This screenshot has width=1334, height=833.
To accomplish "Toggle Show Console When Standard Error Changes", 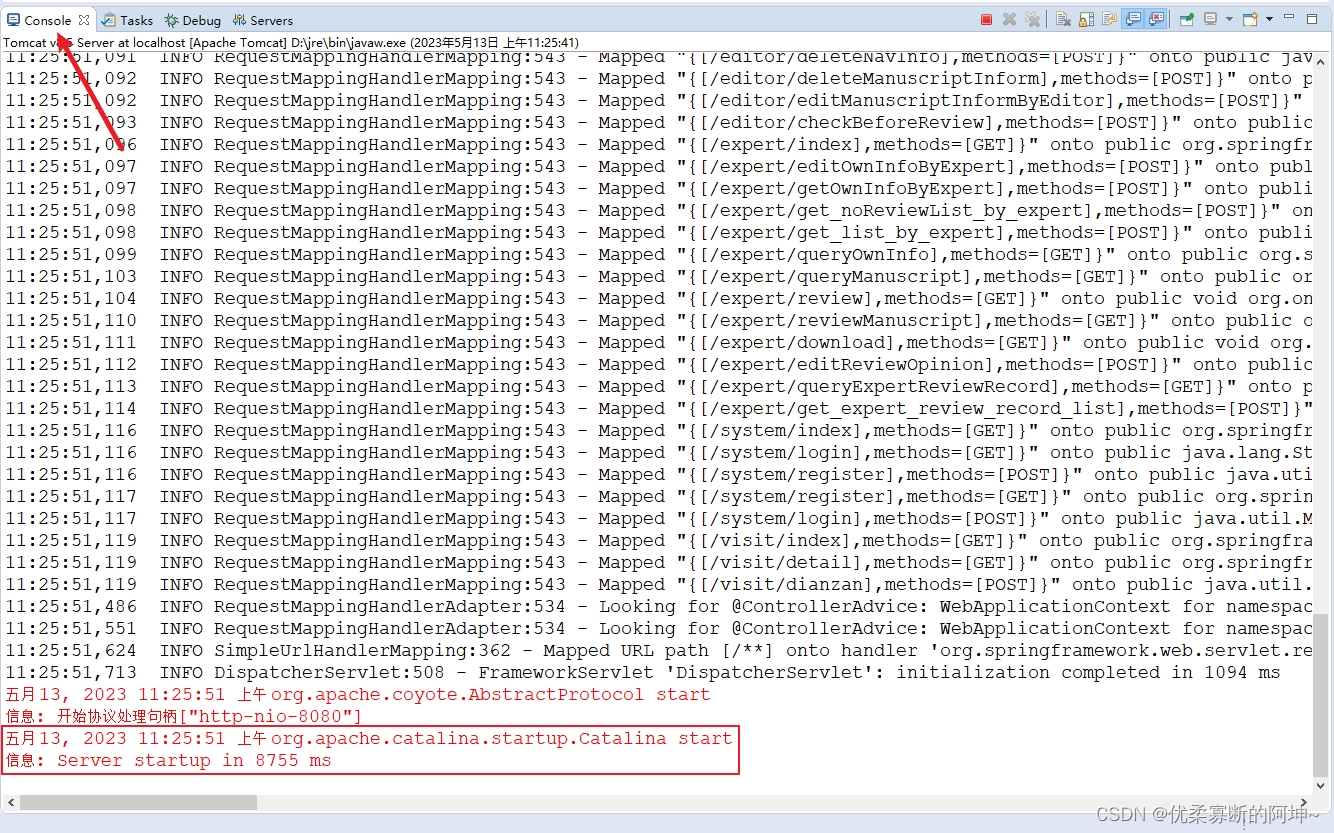I will [x=1156, y=19].
